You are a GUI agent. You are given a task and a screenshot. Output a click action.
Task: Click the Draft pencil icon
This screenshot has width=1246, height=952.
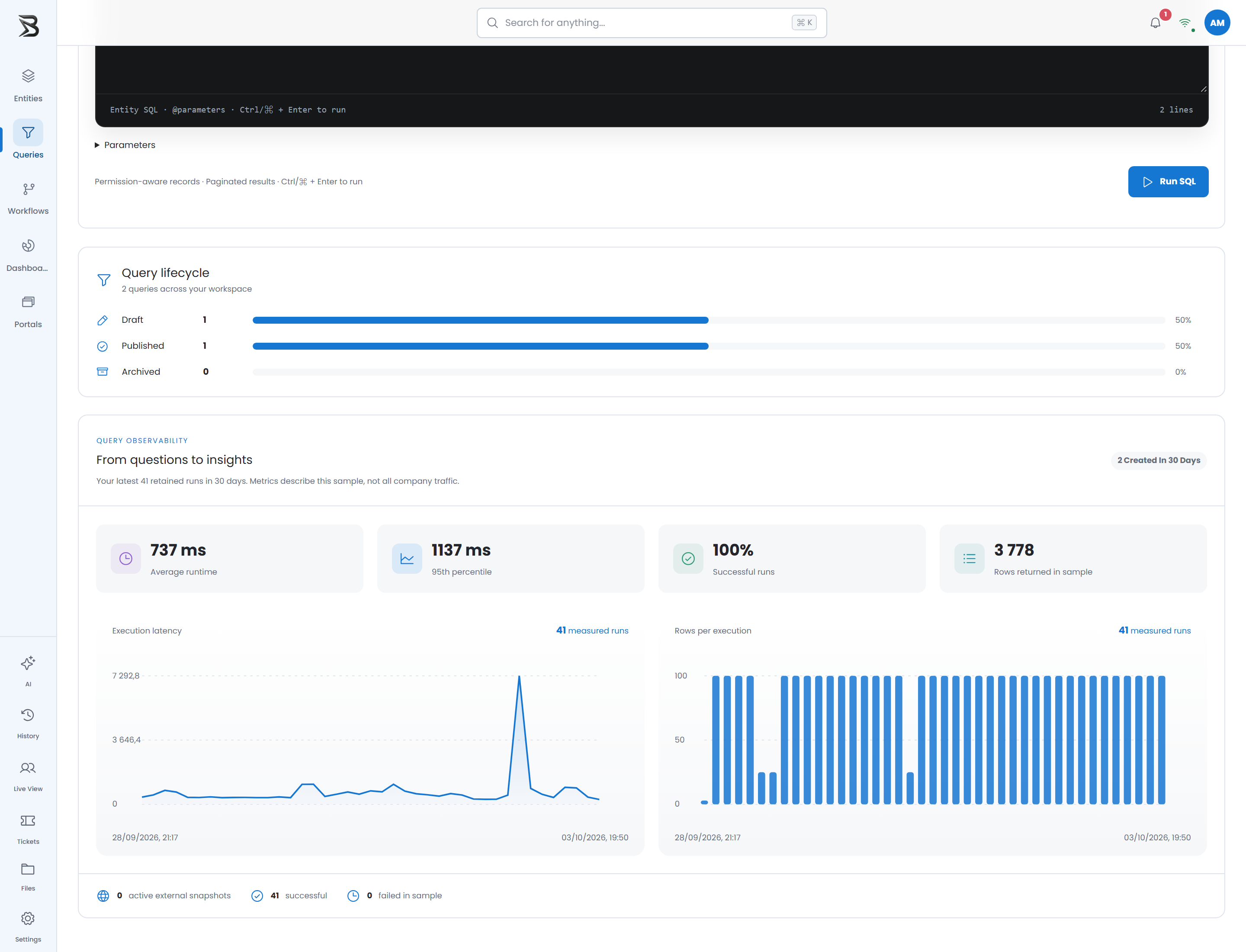tap(103, 320)
